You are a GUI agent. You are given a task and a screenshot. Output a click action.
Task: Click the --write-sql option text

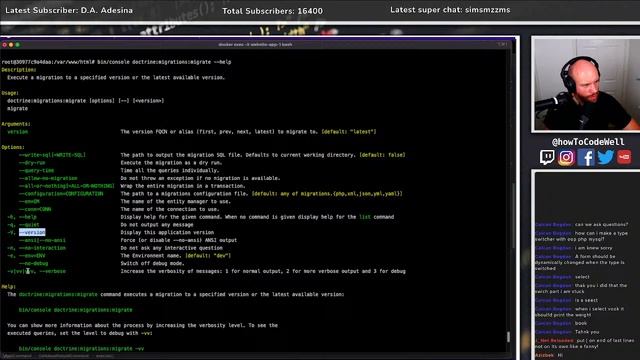pos(52,155)
